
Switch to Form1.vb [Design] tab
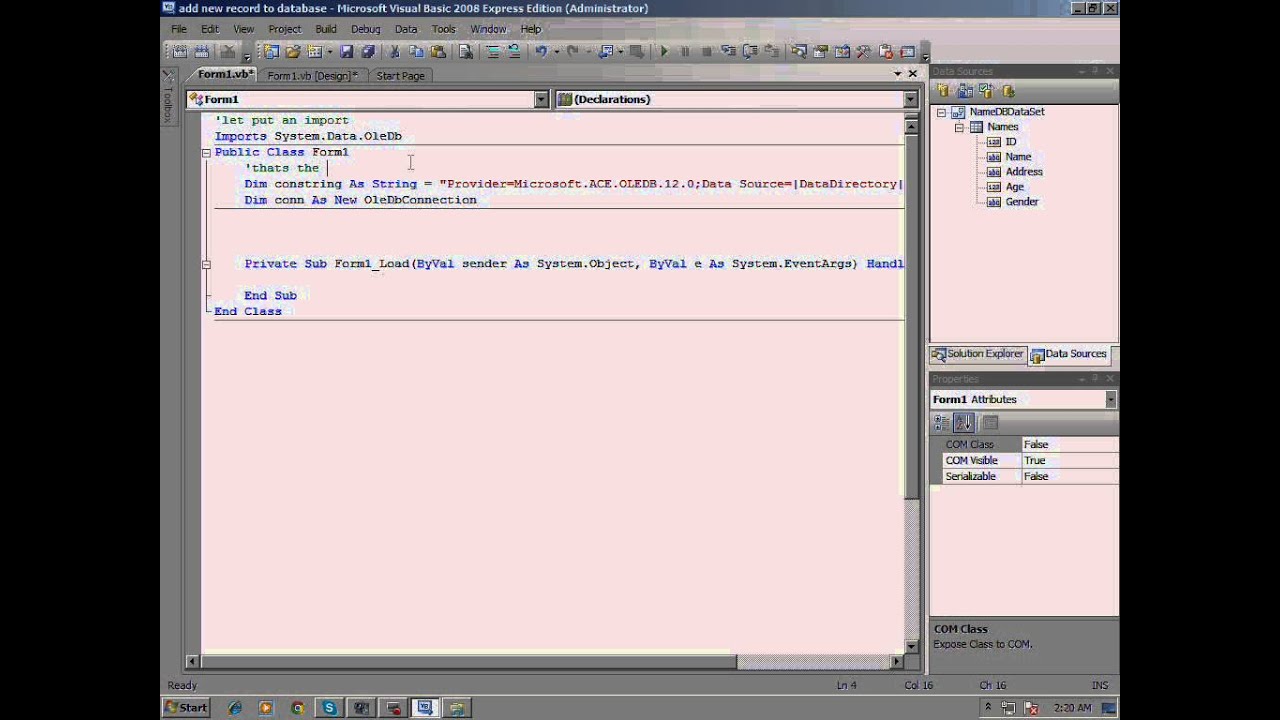pos(313,75)
